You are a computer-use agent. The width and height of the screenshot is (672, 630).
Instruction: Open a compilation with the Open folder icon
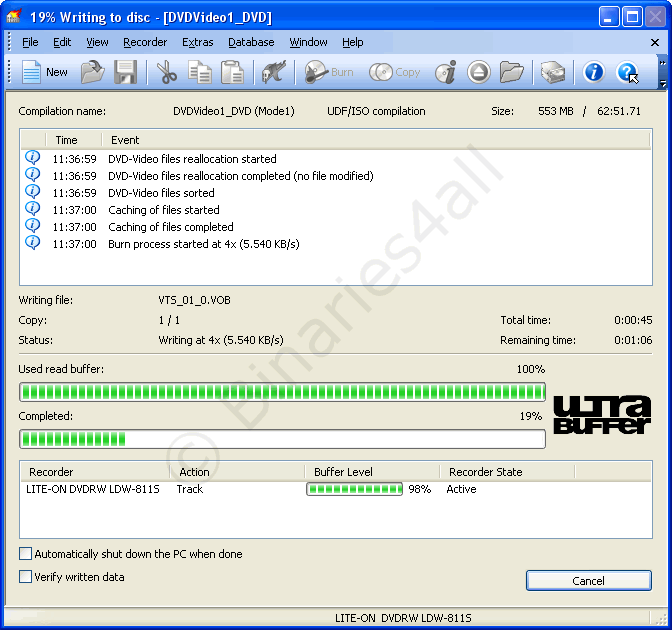pos(93,72)
